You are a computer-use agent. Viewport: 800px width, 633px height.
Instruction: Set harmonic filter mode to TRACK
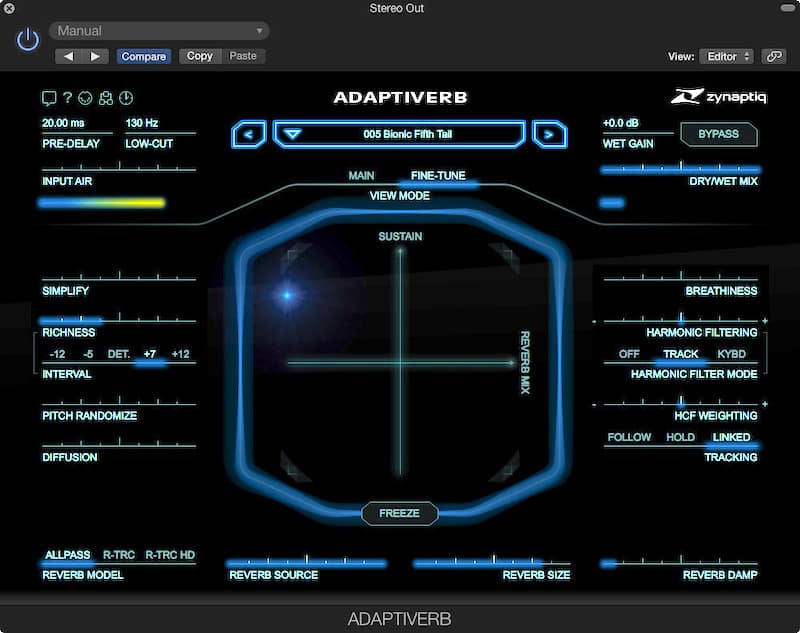point(681,354)
